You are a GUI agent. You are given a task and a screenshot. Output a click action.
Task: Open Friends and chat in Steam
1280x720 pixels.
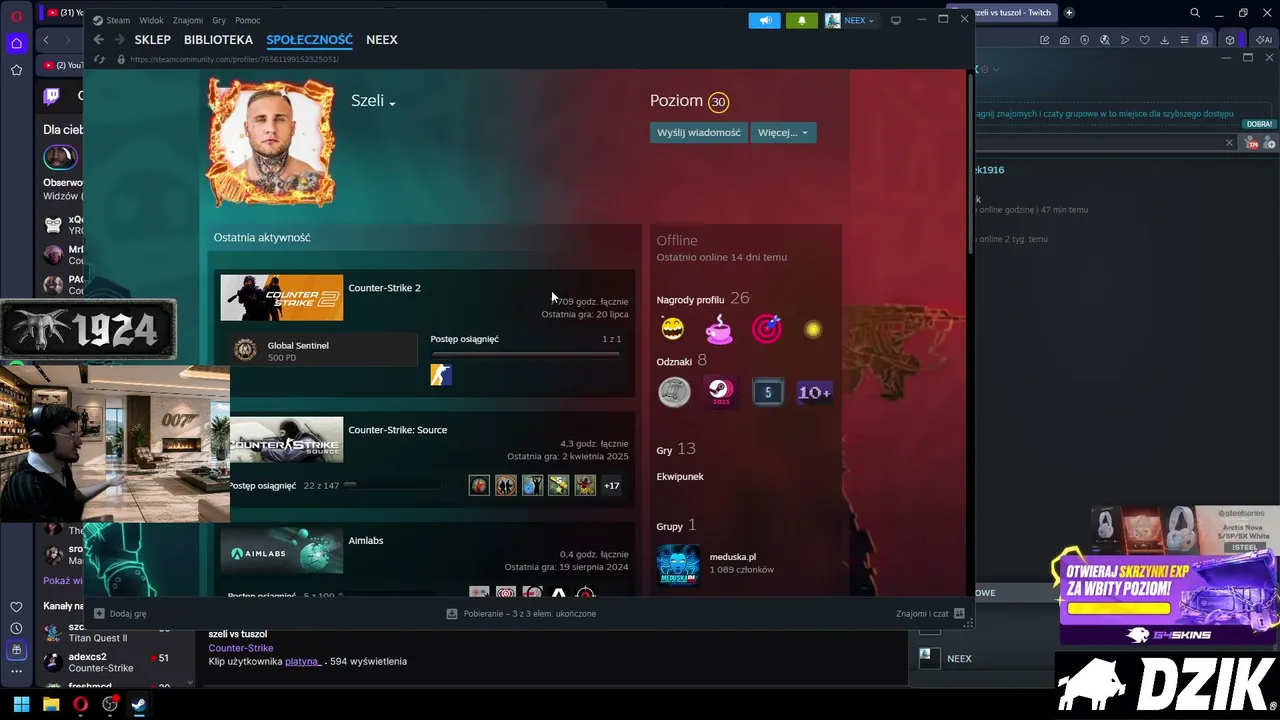point(930,614)
